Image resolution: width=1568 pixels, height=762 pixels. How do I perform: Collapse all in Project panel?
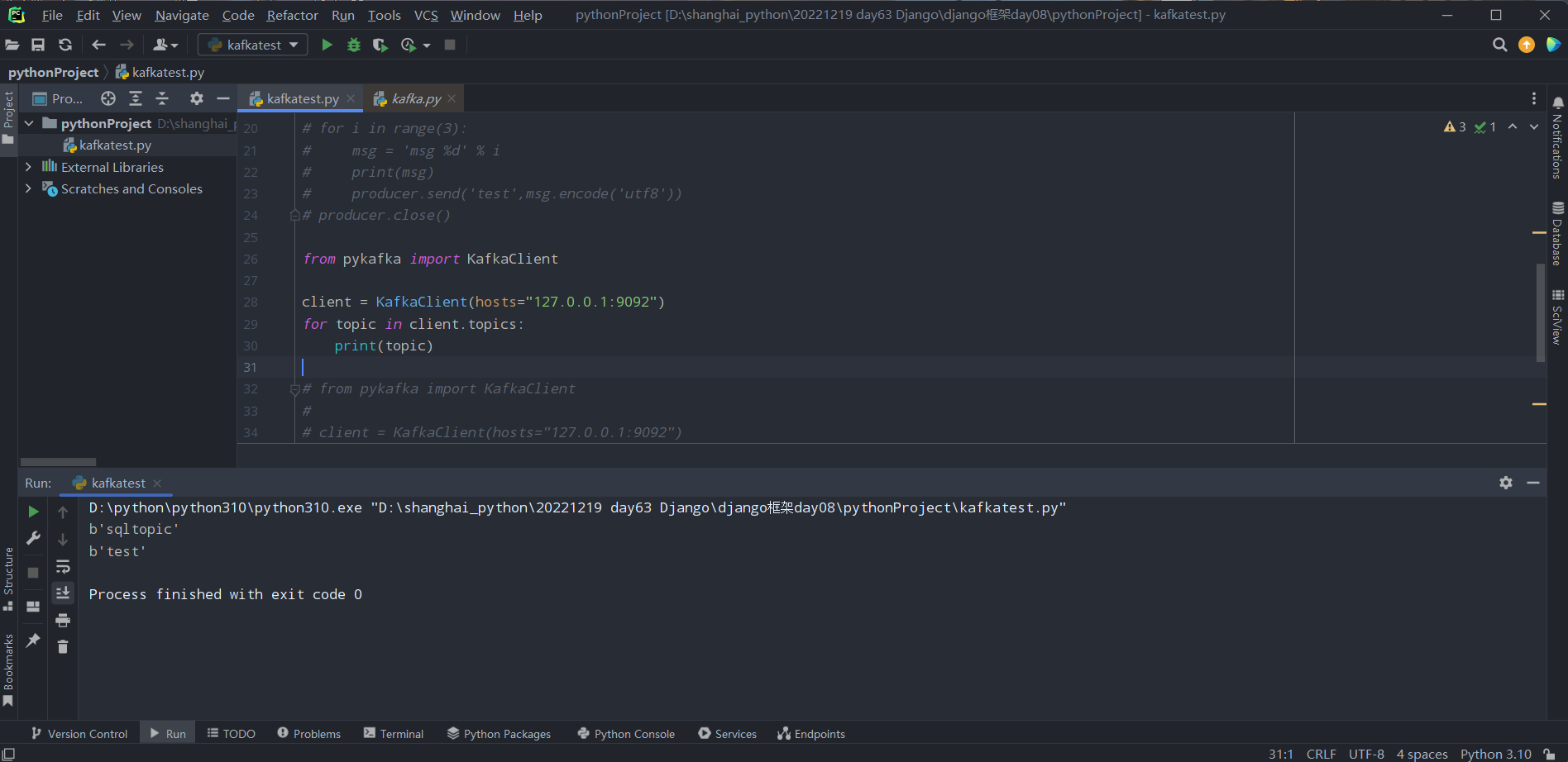coord(162,98)
